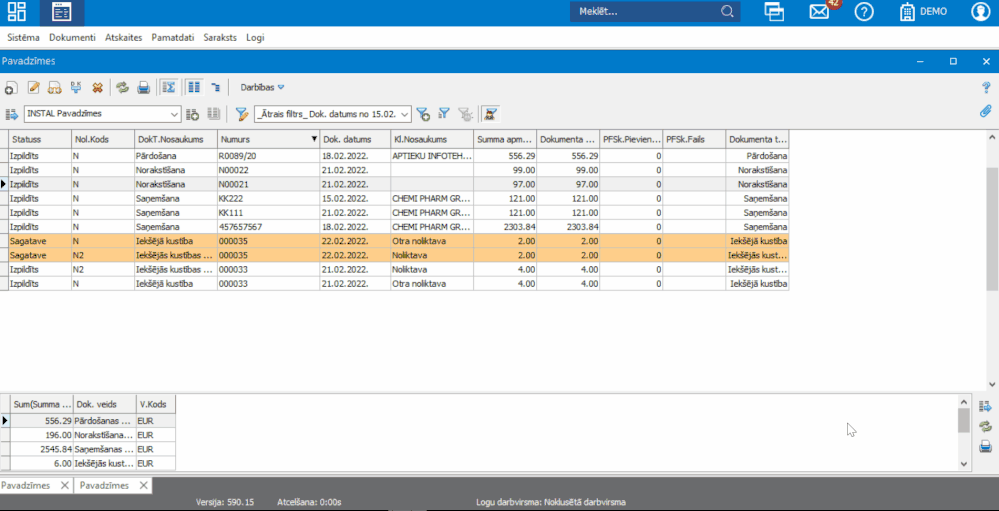The width and height of the screenshot is (999, 511).
Task: Click the DEMO company button
Action: pos(923,12)
